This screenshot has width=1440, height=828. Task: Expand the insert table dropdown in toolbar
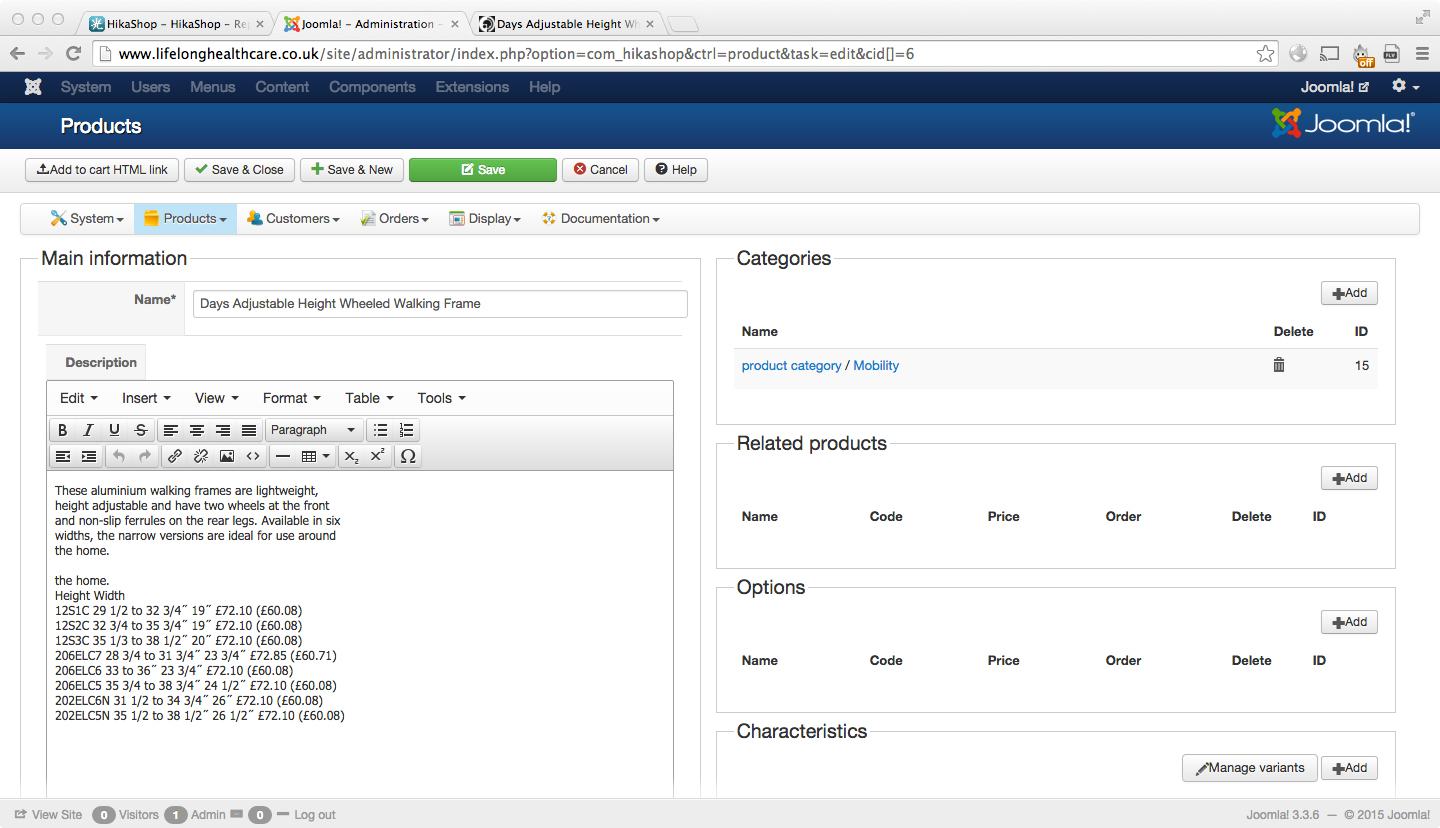click(316, 456)
